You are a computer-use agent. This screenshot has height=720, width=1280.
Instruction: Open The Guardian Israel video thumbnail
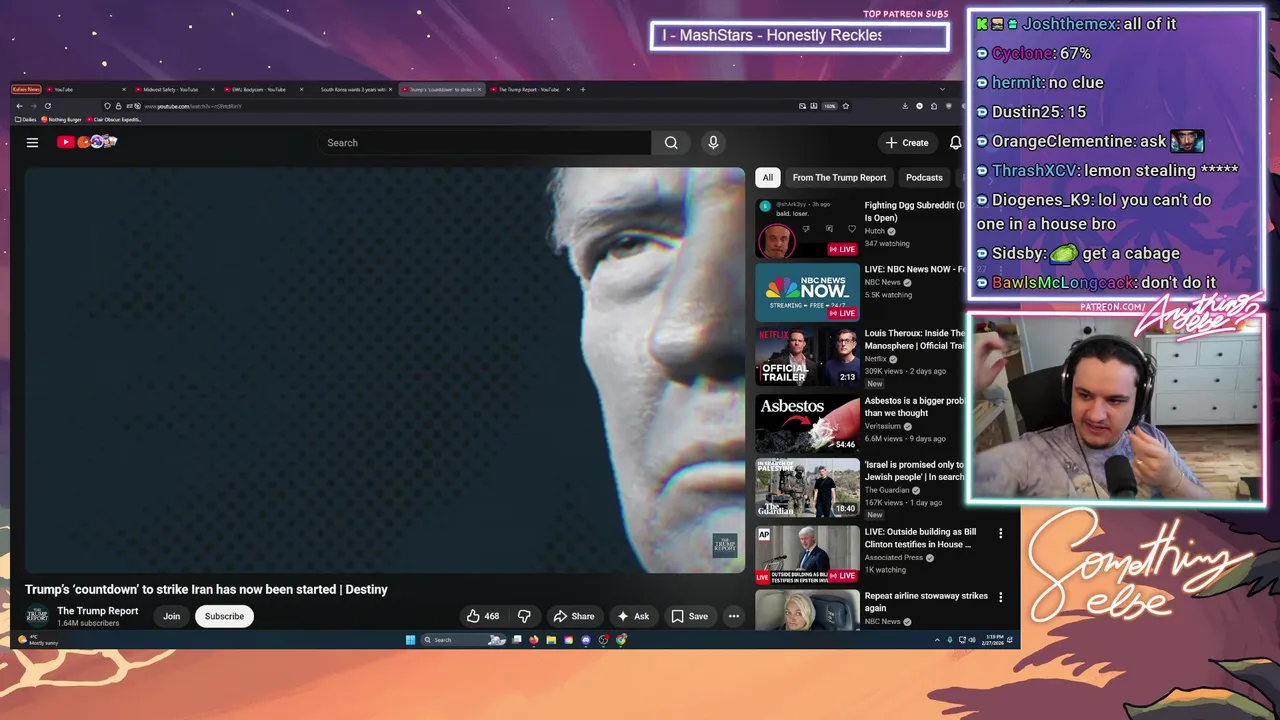point(807,487)
